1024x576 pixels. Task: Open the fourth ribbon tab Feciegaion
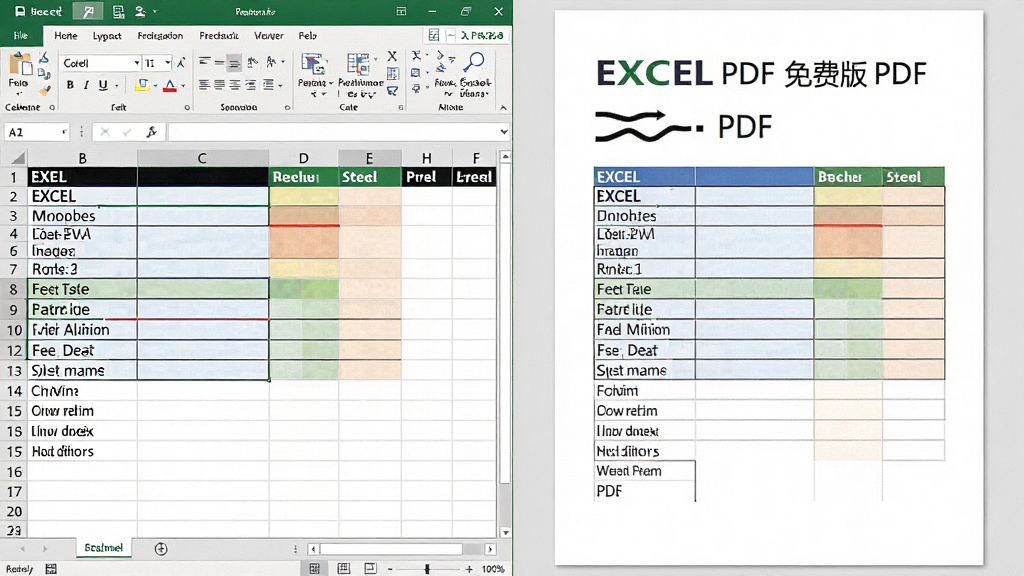160,35
